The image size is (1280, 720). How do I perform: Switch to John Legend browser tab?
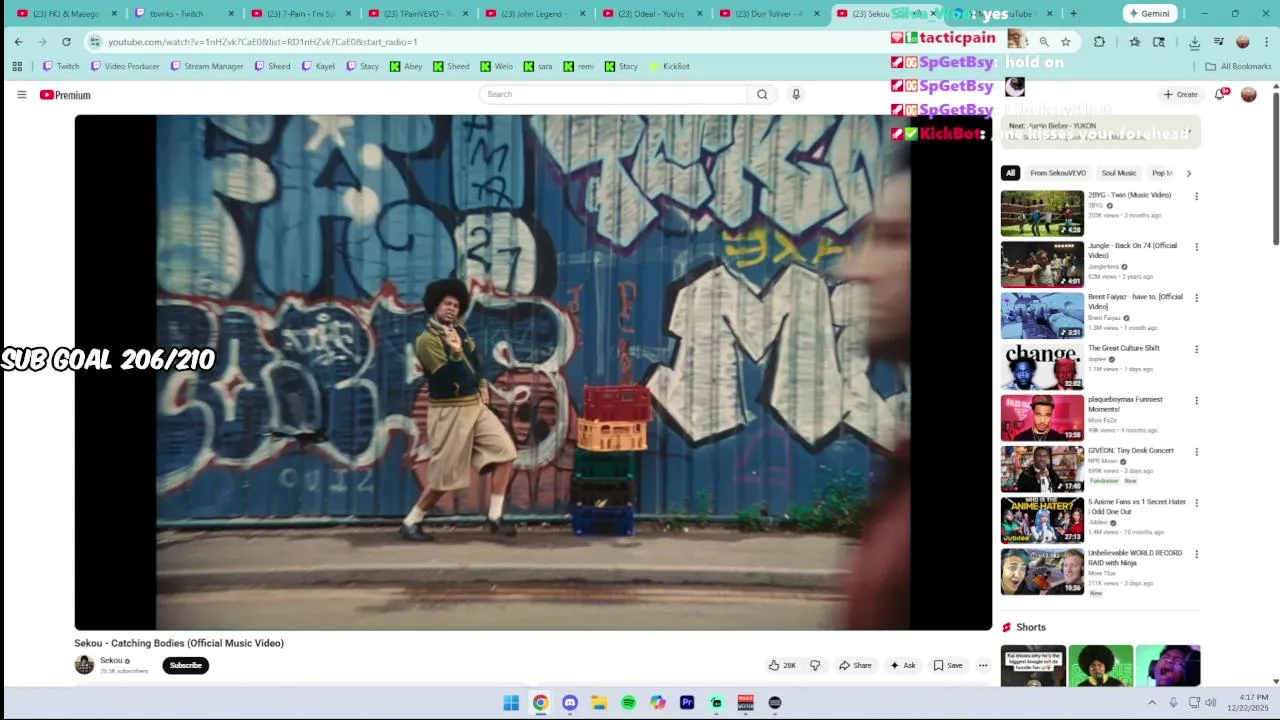point(534,14)
